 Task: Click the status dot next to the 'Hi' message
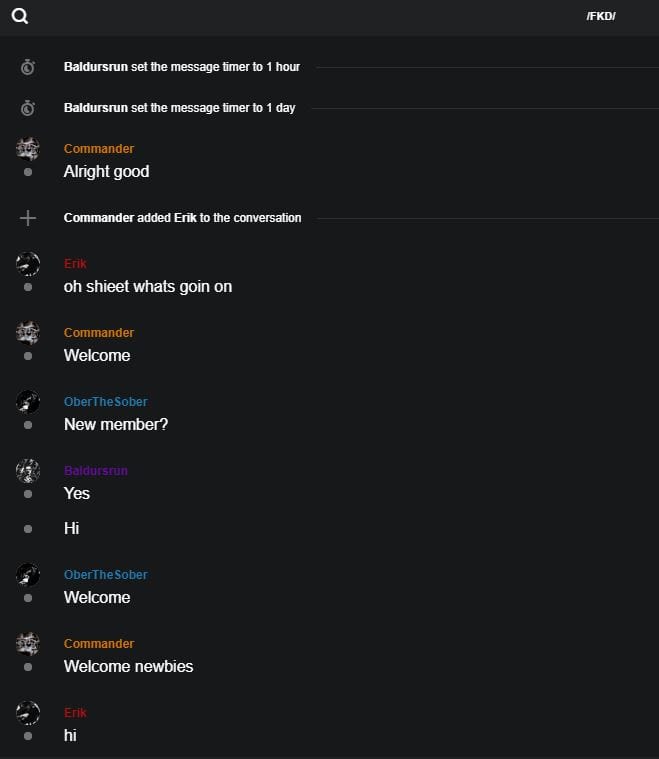pyautogui.click(x=28, y=528)
